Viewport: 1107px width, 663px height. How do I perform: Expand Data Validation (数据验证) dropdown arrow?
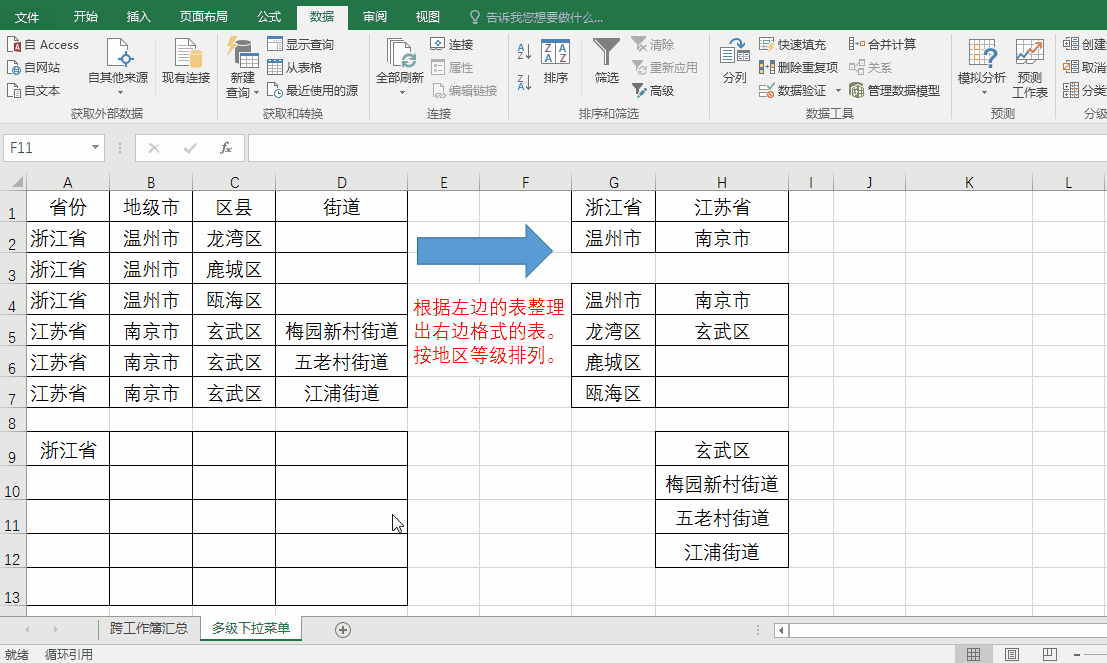point(838,90)
